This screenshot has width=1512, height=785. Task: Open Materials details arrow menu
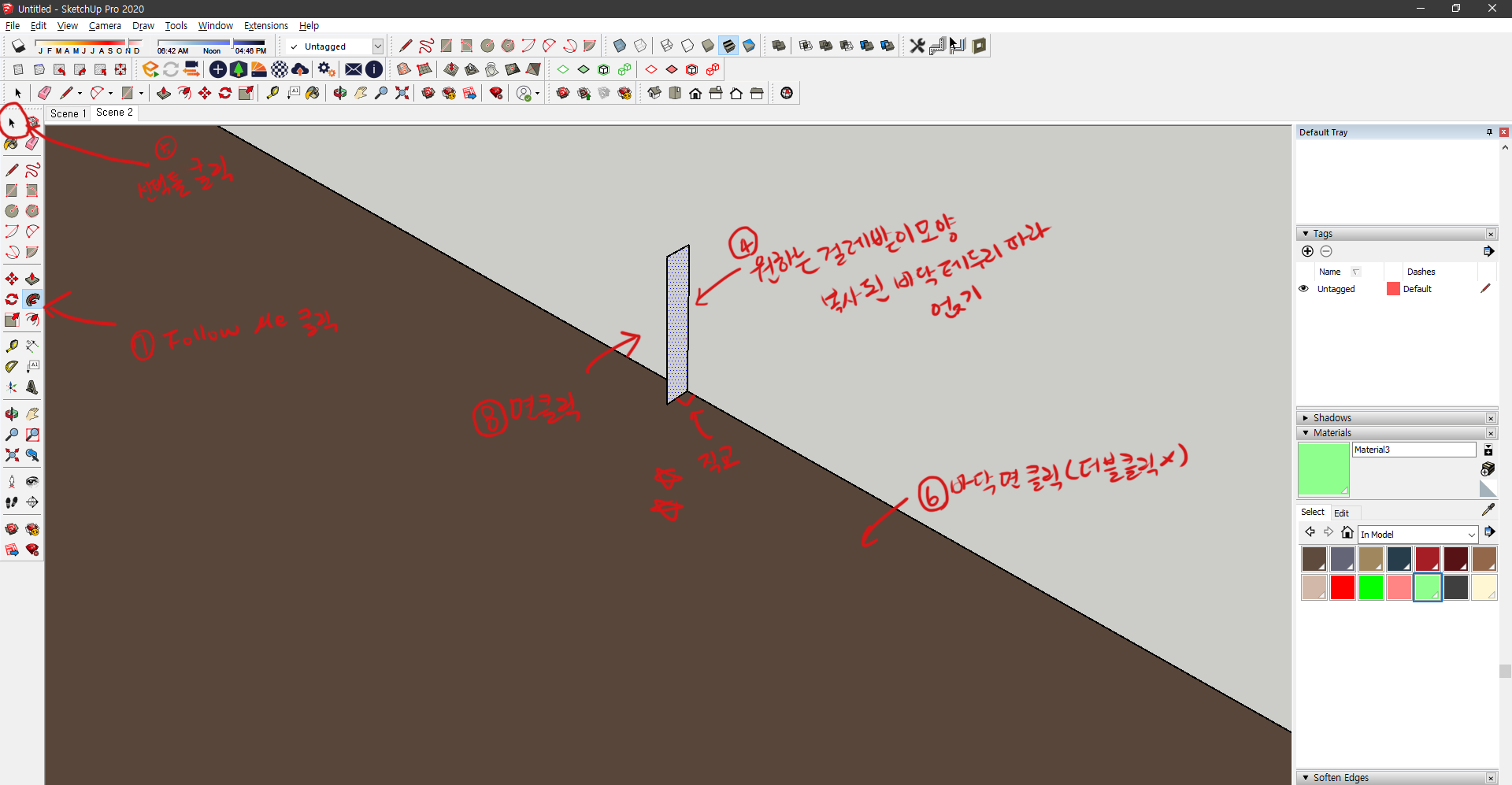[x=1489, y=532]
